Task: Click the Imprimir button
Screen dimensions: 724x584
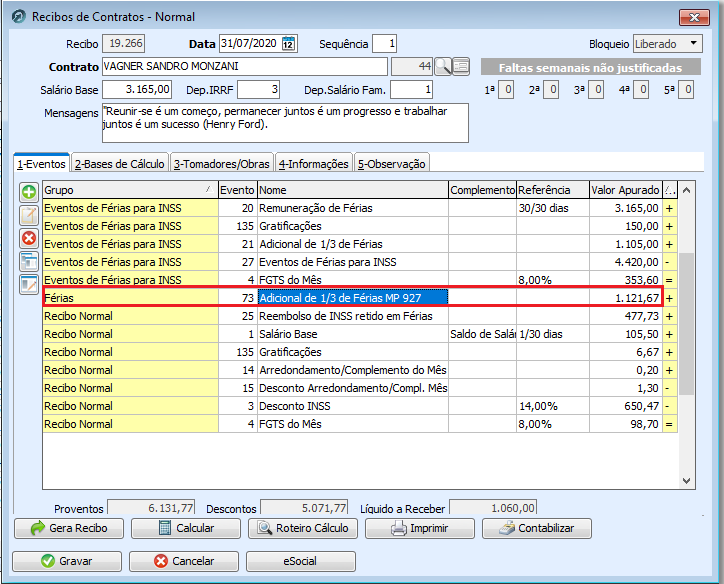Action: (x=420, y=528)
